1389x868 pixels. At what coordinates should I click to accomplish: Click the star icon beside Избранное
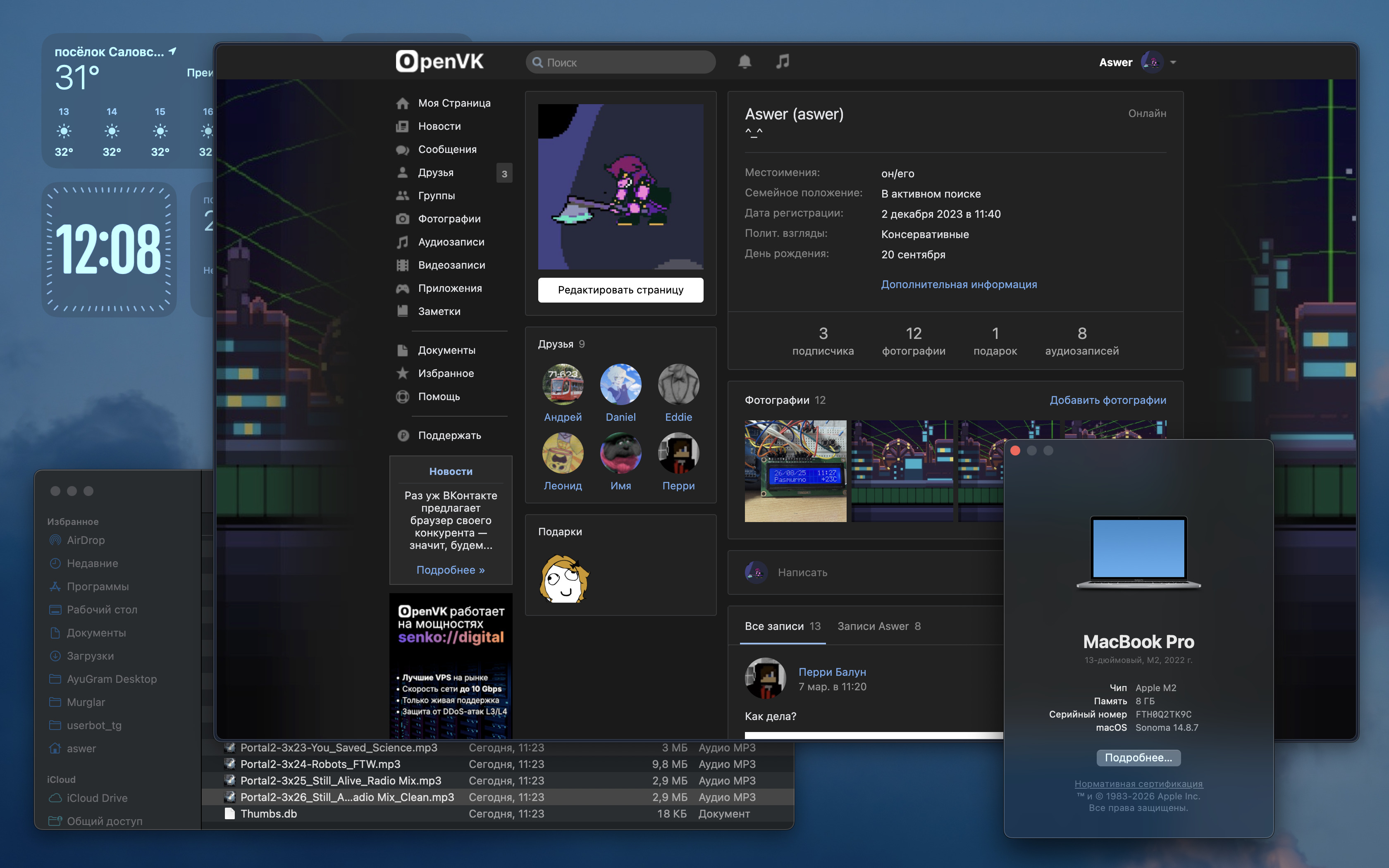coord(402,373)
